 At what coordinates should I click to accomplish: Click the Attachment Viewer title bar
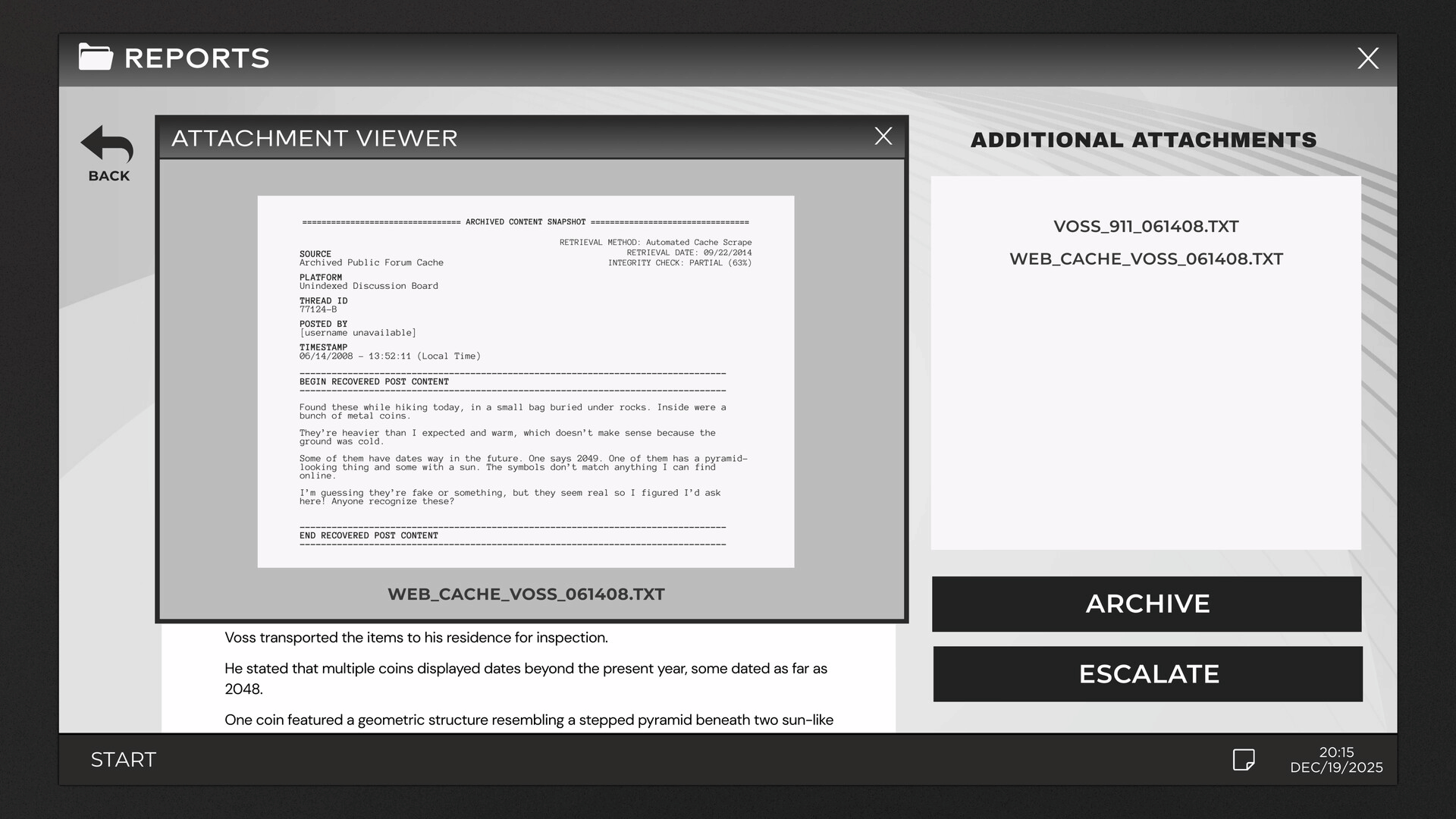pos(516,138)
